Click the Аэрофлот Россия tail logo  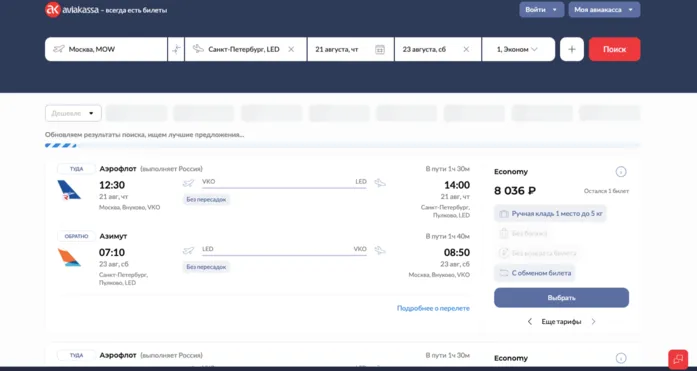click(69, 190)
